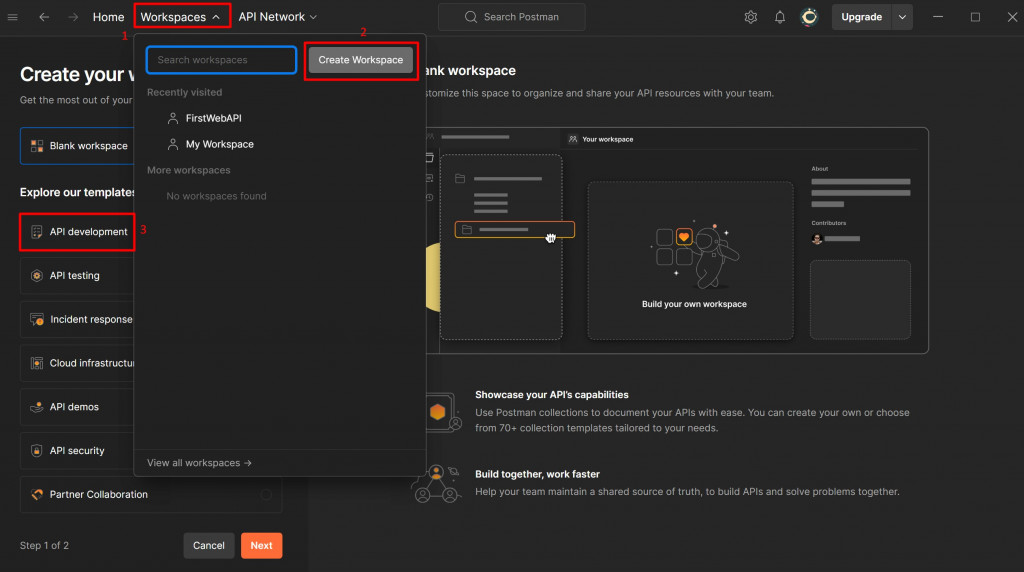1024x572 pixels.
Task: Click the 'Recently visited' heading
Action: tap(184, 92)
